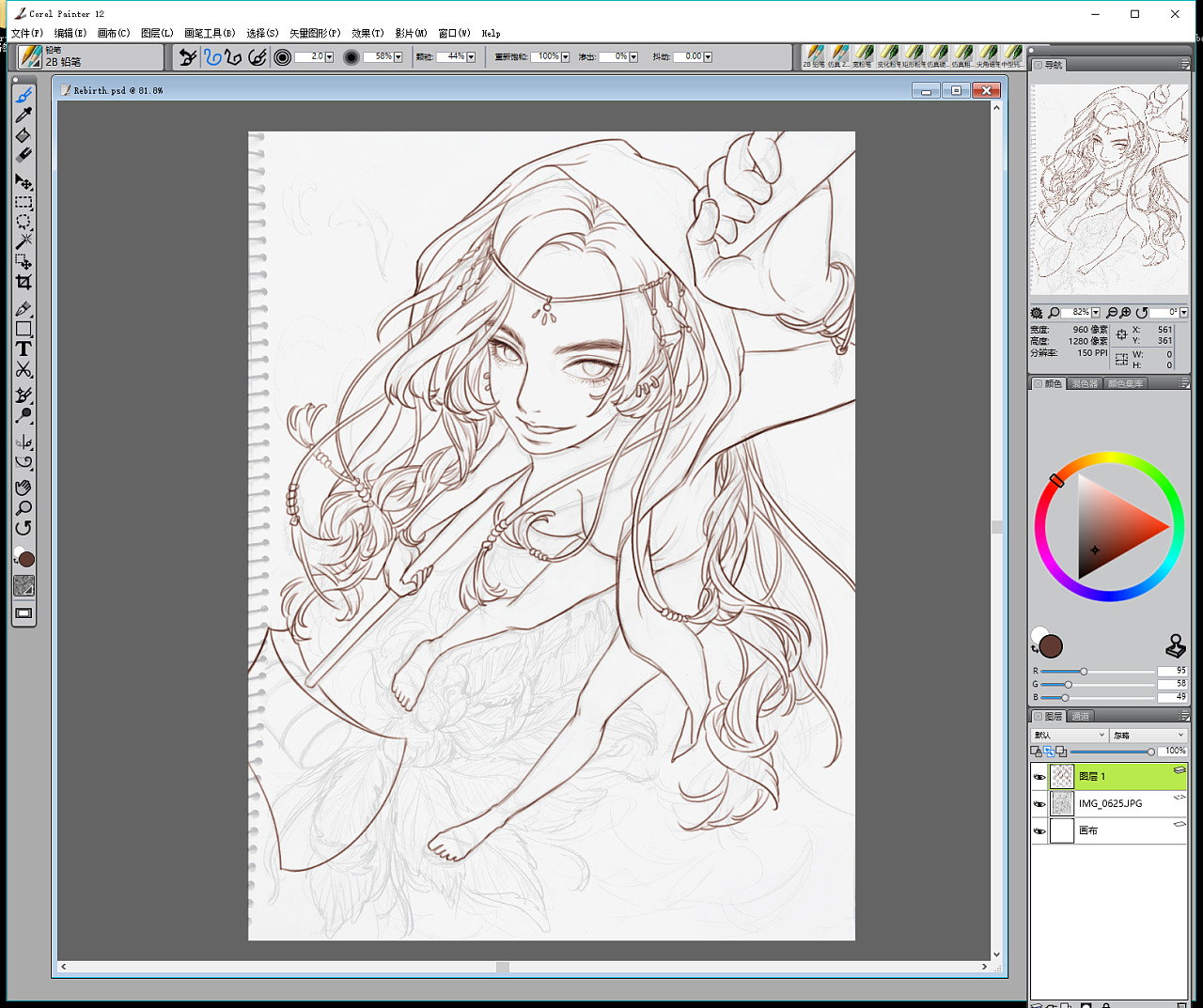This screenshot has width=1203, height=1008.
Task: Select the Paint Bucket tool
Action: coord(23,135)
